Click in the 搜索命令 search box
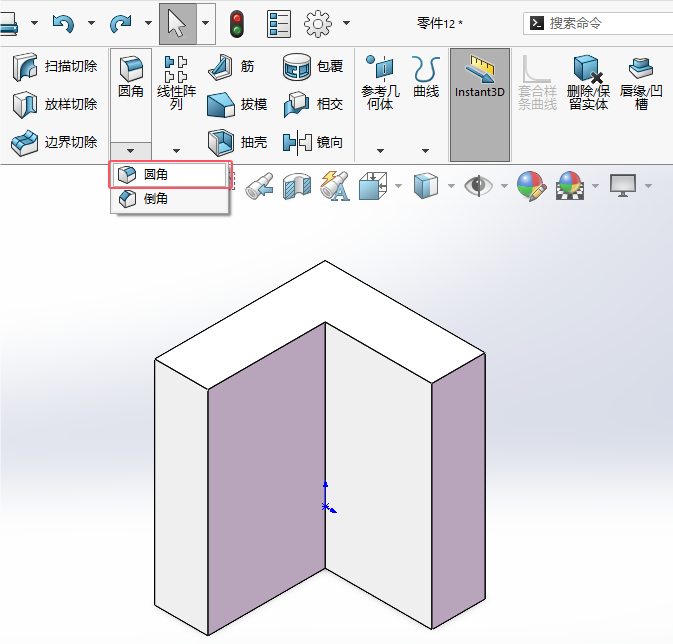673x644 pixels. point(598,23)
